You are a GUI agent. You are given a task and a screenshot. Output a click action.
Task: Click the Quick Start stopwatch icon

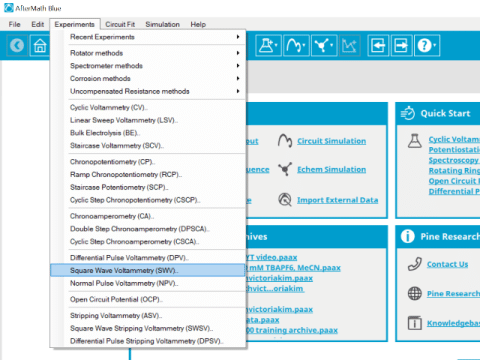click(x=408, y=113)
